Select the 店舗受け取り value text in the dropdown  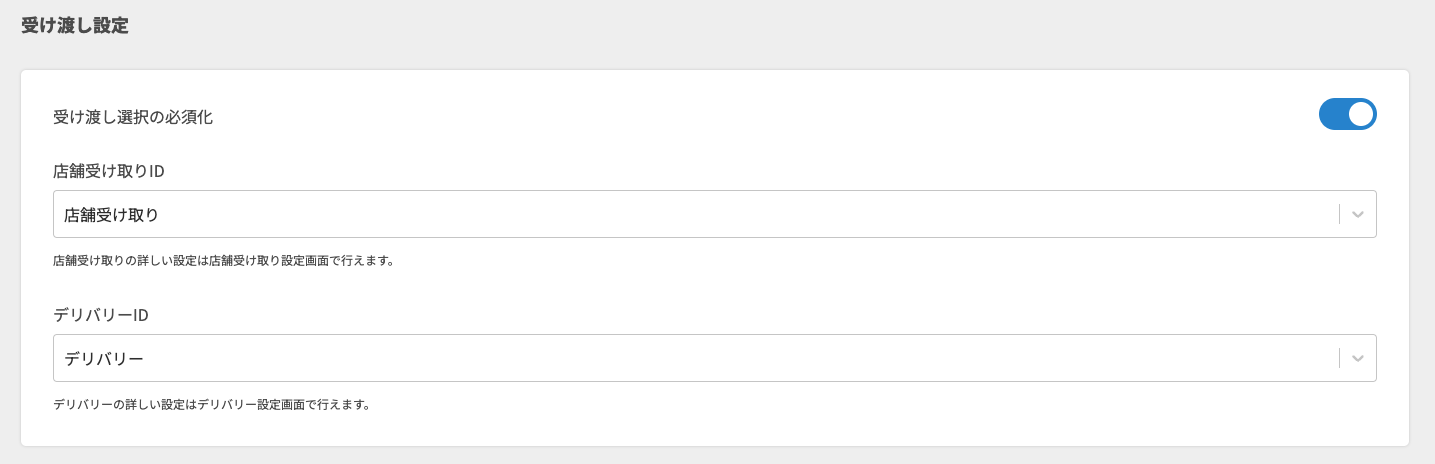pos(111,214)
